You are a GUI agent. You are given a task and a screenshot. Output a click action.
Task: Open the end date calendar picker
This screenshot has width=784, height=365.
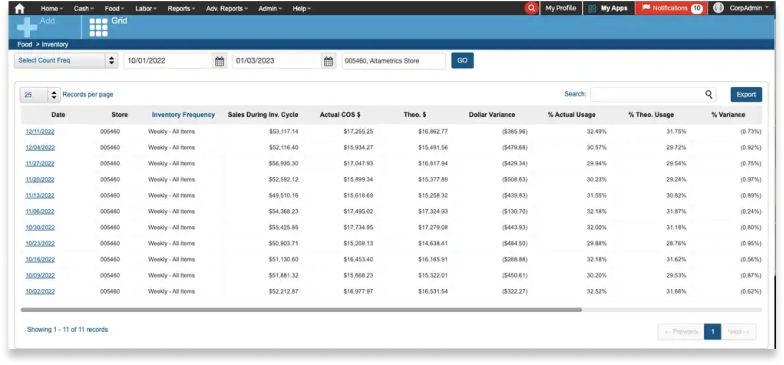(x=328, y=61)
